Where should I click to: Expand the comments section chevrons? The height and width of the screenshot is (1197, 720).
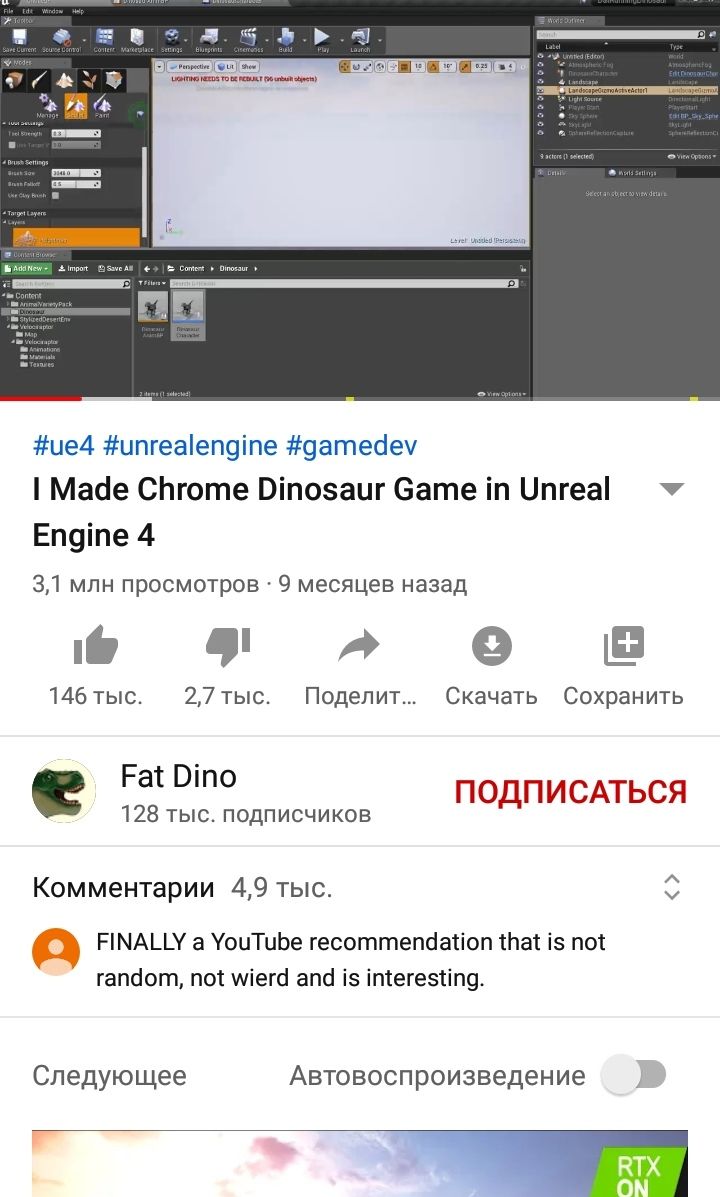[x=672, y=887]
